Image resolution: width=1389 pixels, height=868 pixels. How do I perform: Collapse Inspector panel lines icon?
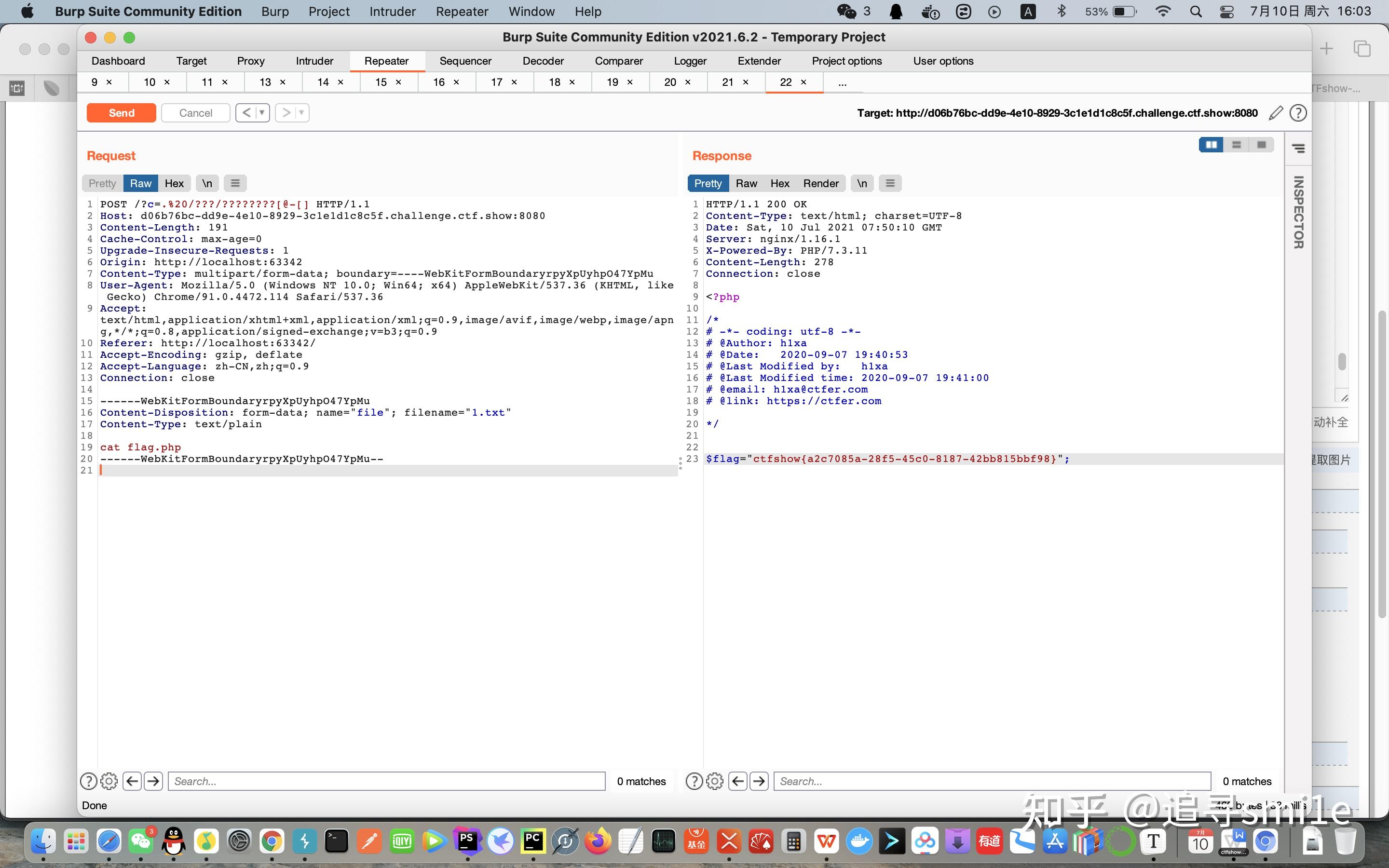point(1298,149)
